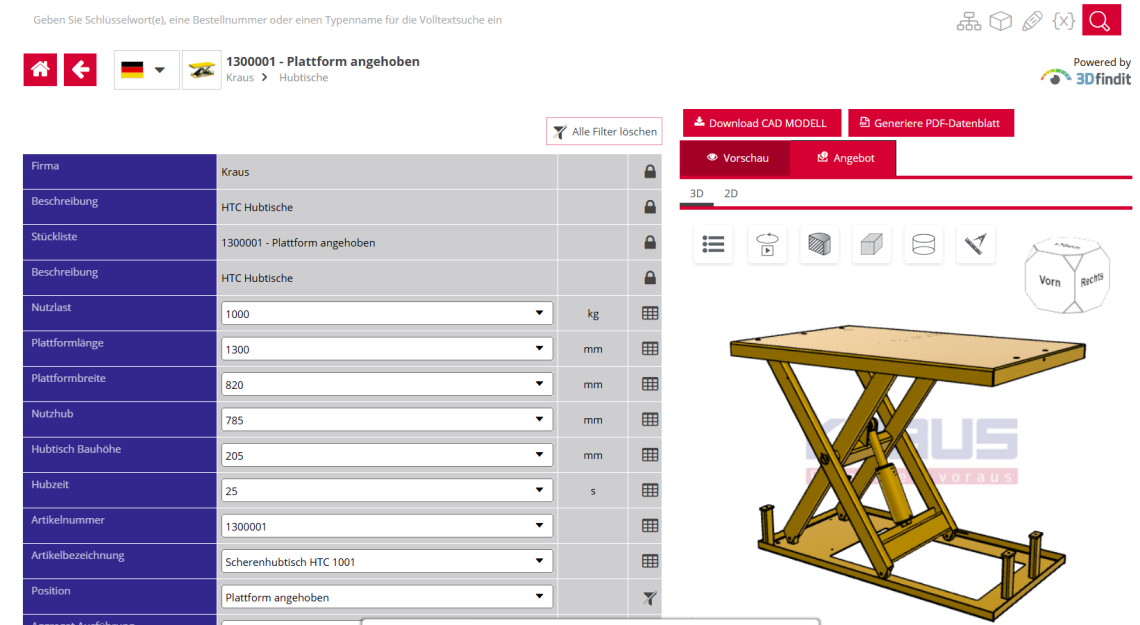
Task: Click table icon in Hubtisch Bauhöhe row
Action: click(x=650, y=455)
